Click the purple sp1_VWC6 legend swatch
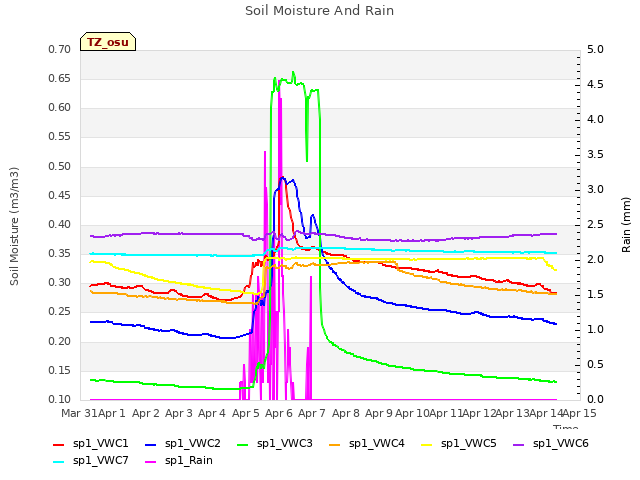The width and height of the screenshot is (640, 480). [x=519, y=444]
